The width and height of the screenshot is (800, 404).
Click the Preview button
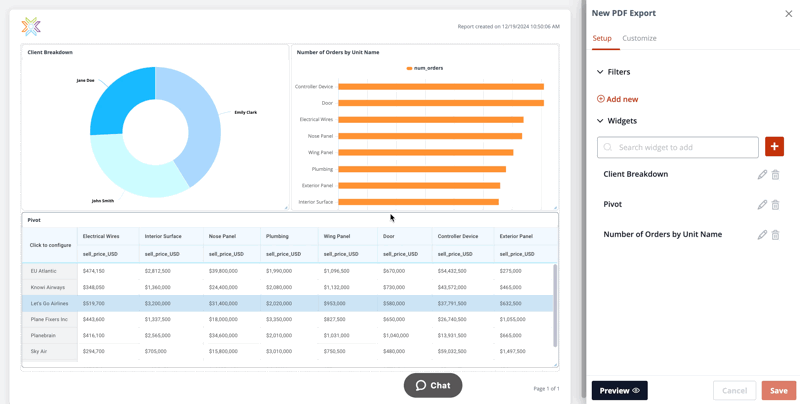(619, 390)
